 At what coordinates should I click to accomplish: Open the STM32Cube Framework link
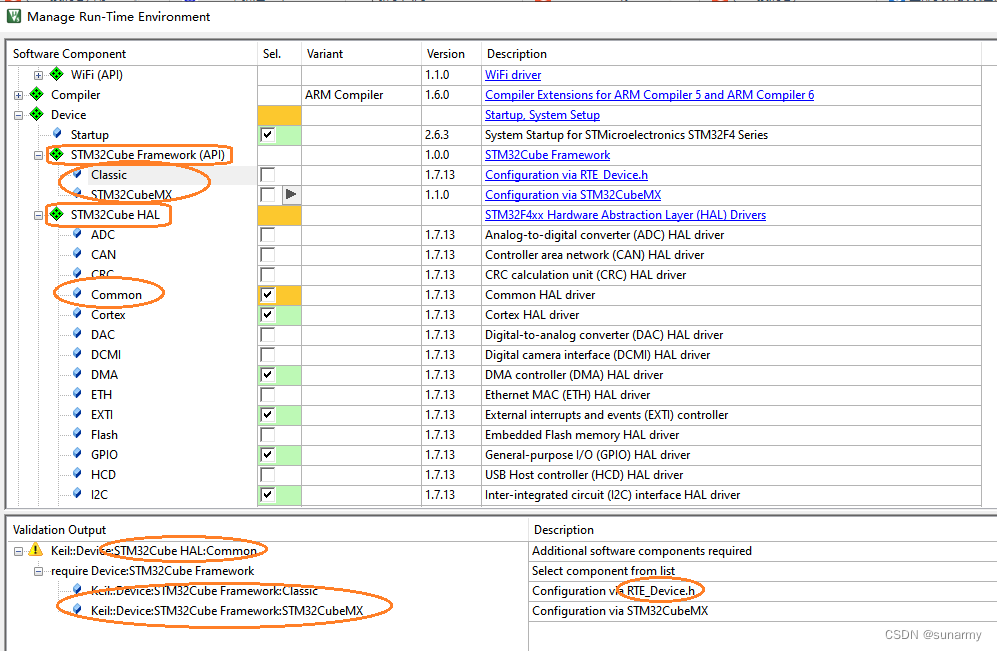click(x=547, y=155)
